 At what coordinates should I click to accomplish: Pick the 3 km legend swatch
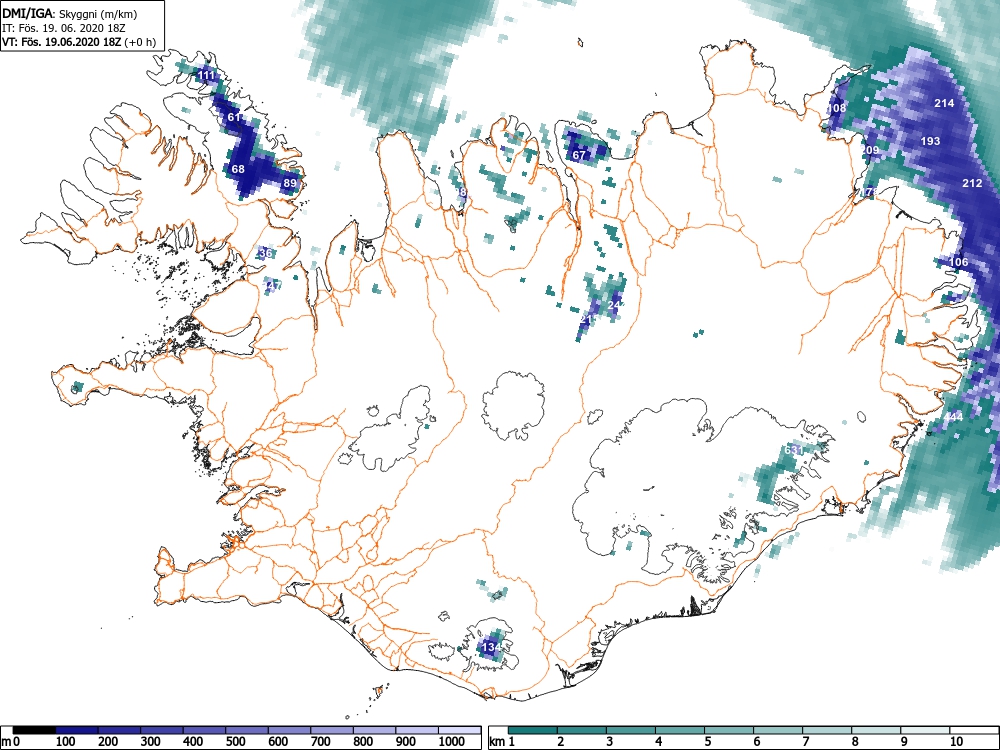(631, 730)
